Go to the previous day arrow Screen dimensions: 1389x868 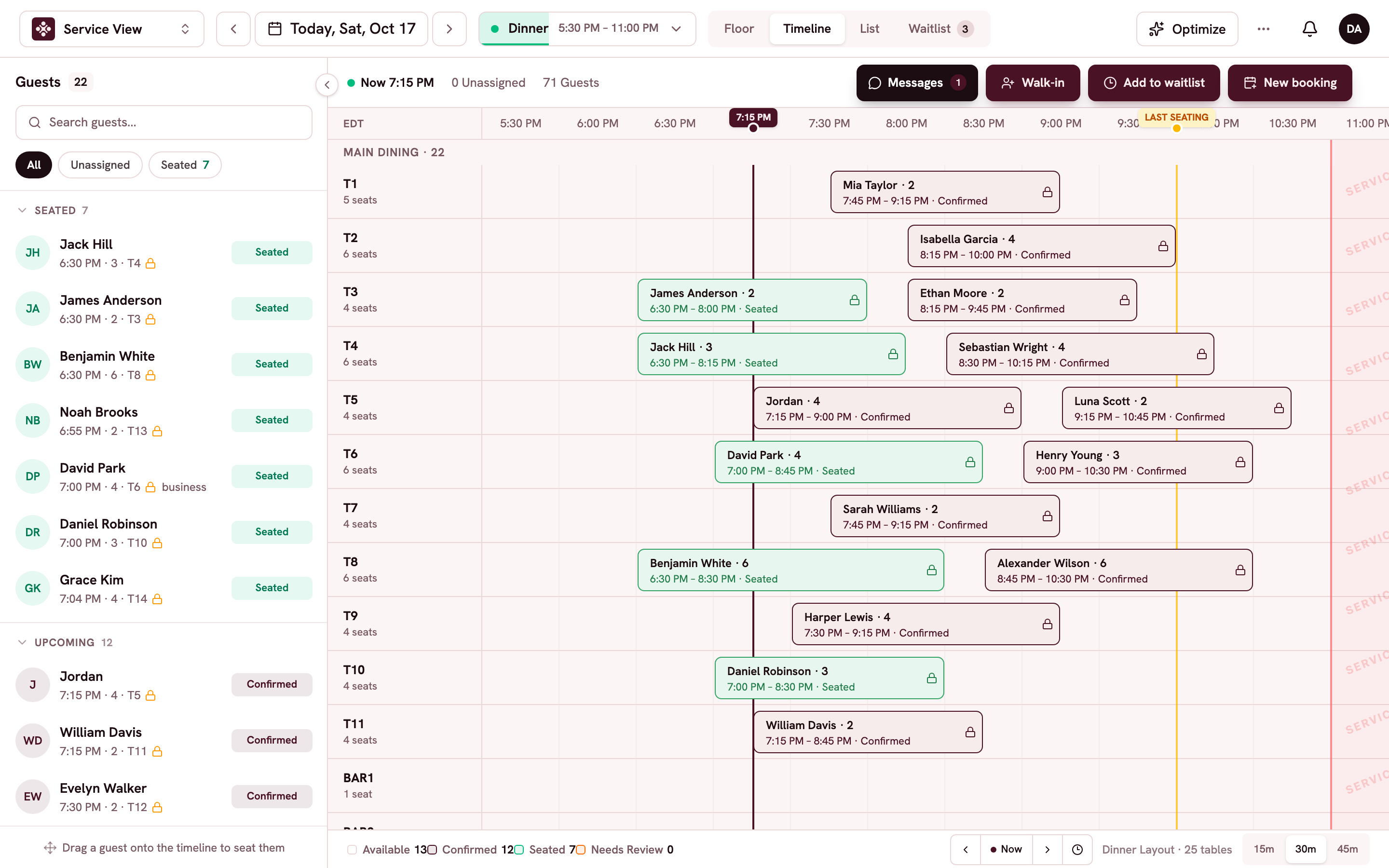point(233,29)
